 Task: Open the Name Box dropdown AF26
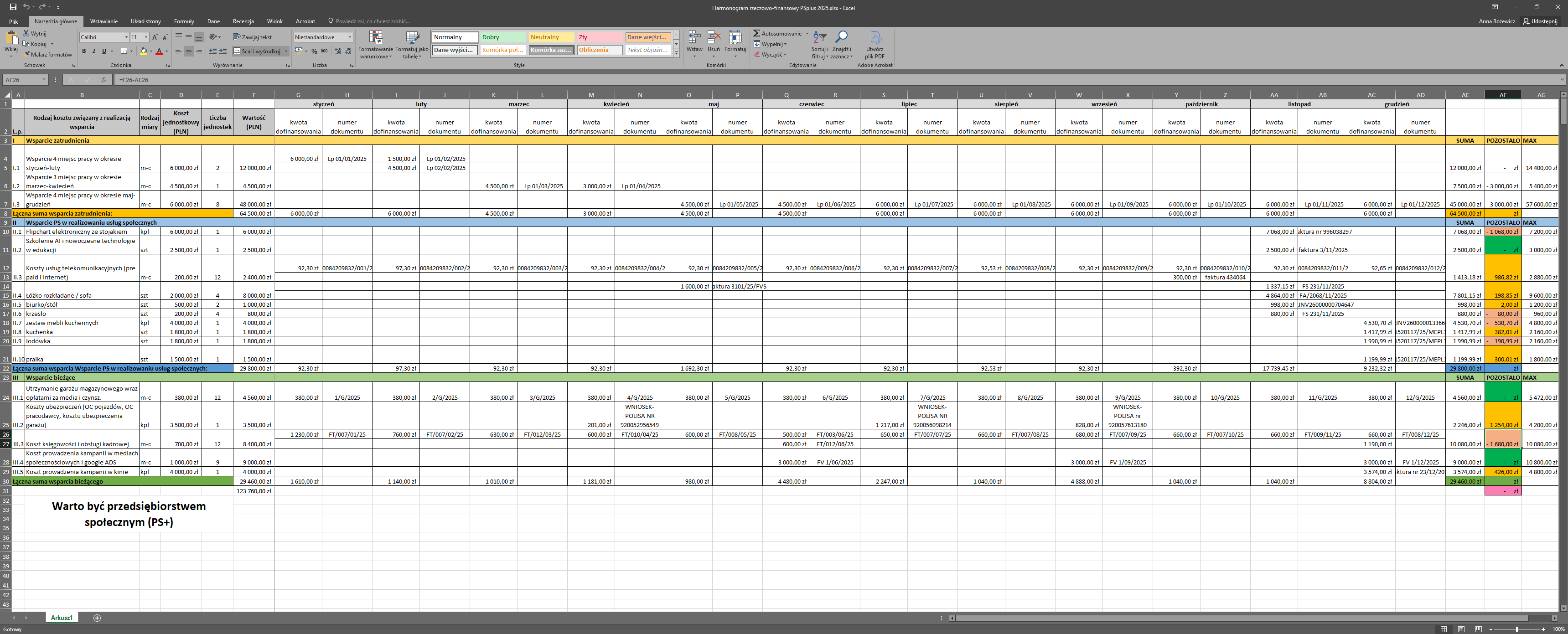coord(44,80)
